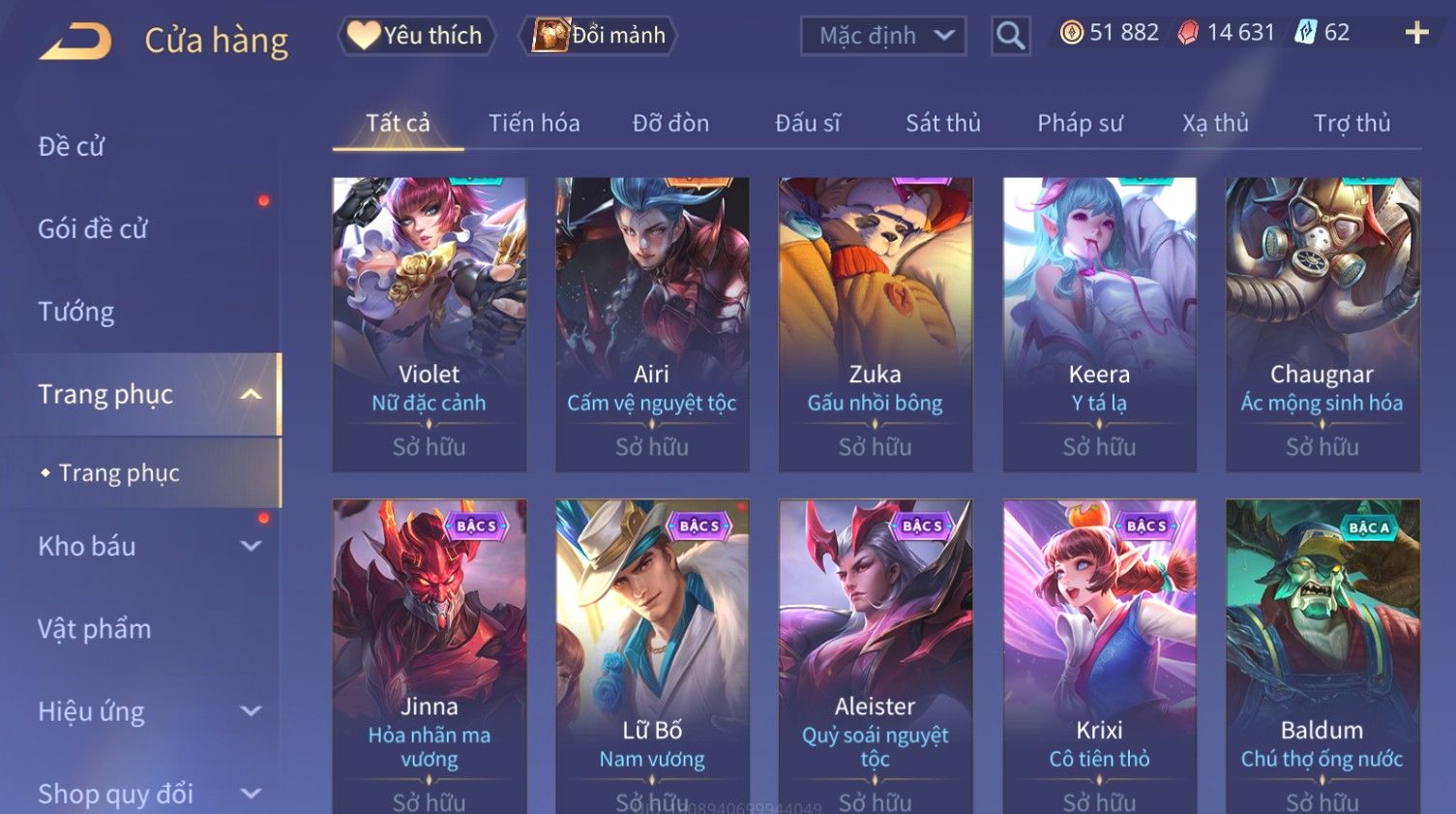Click the chest icon in Đổi mảnh
Viewport: 1456px width, 814px height.
pos(550,35)
